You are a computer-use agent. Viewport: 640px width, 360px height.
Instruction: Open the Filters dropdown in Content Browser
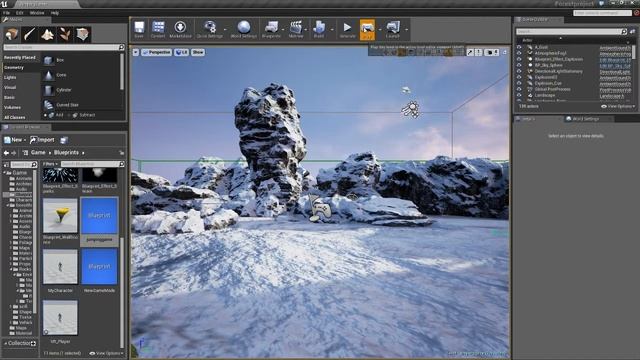coord(50,164)
